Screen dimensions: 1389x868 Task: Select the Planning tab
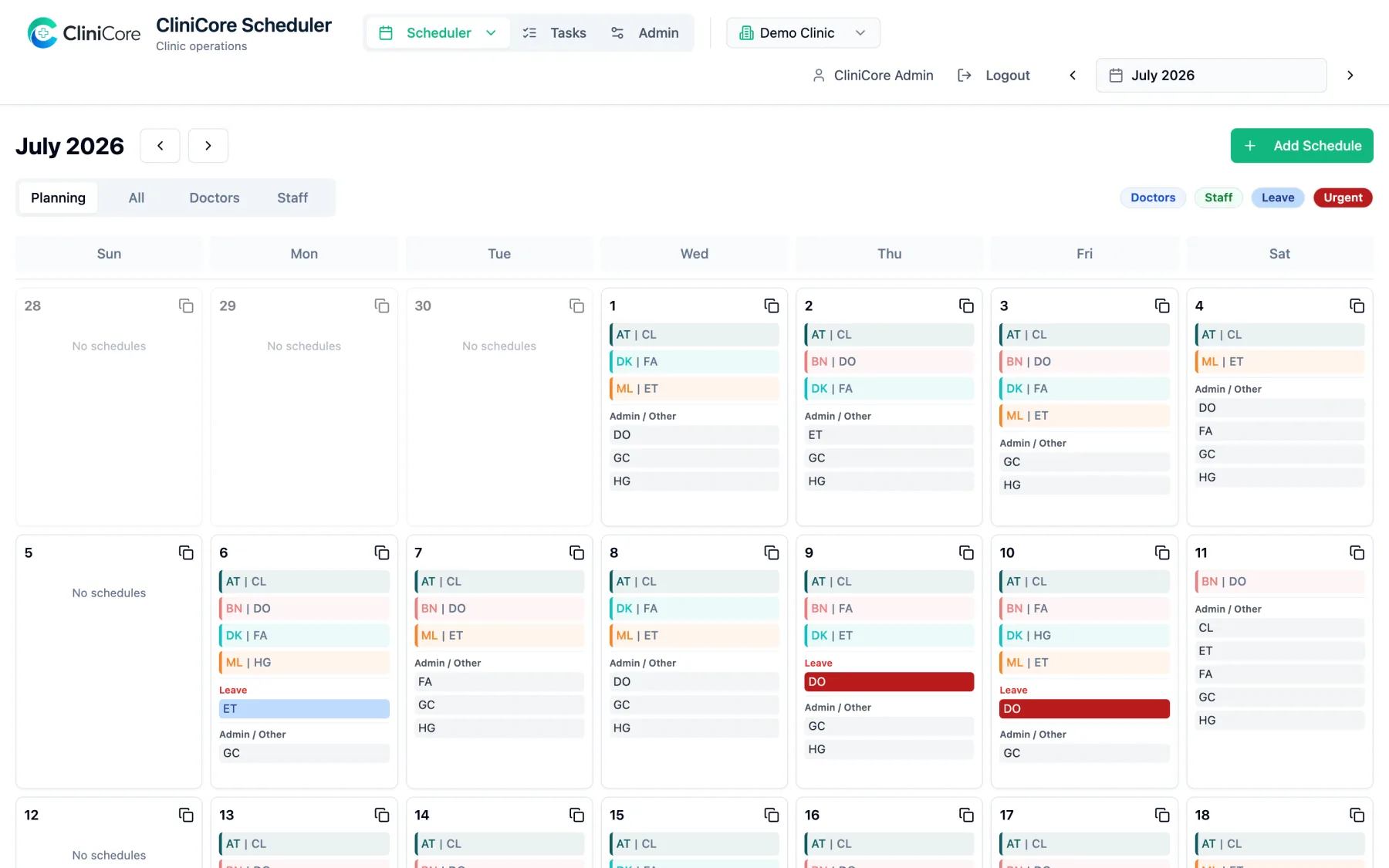pyautogui.click(x=58, y=198)
